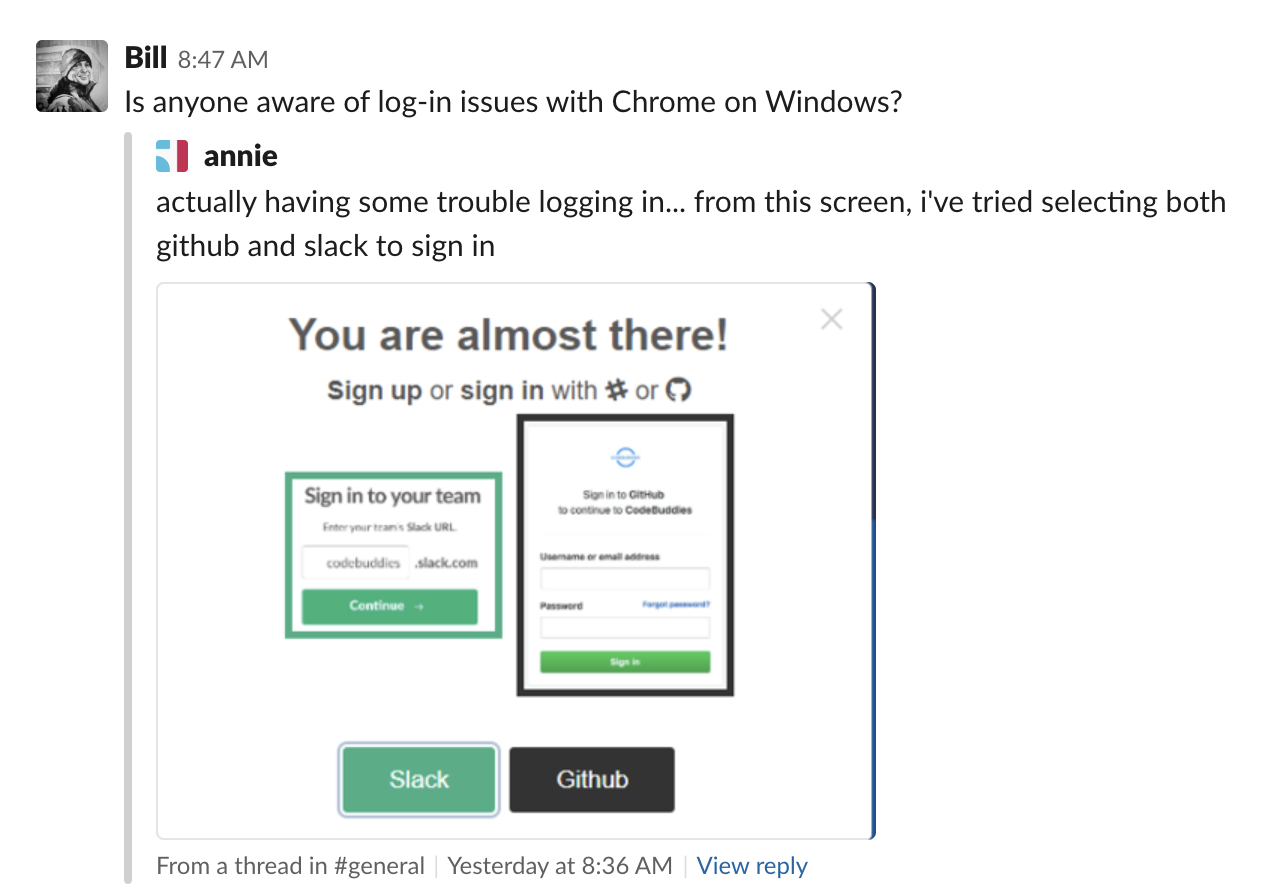Click the arrow icon inside the Continue button
Viewport: 1288px width, 890px height.
pos(420,607)
